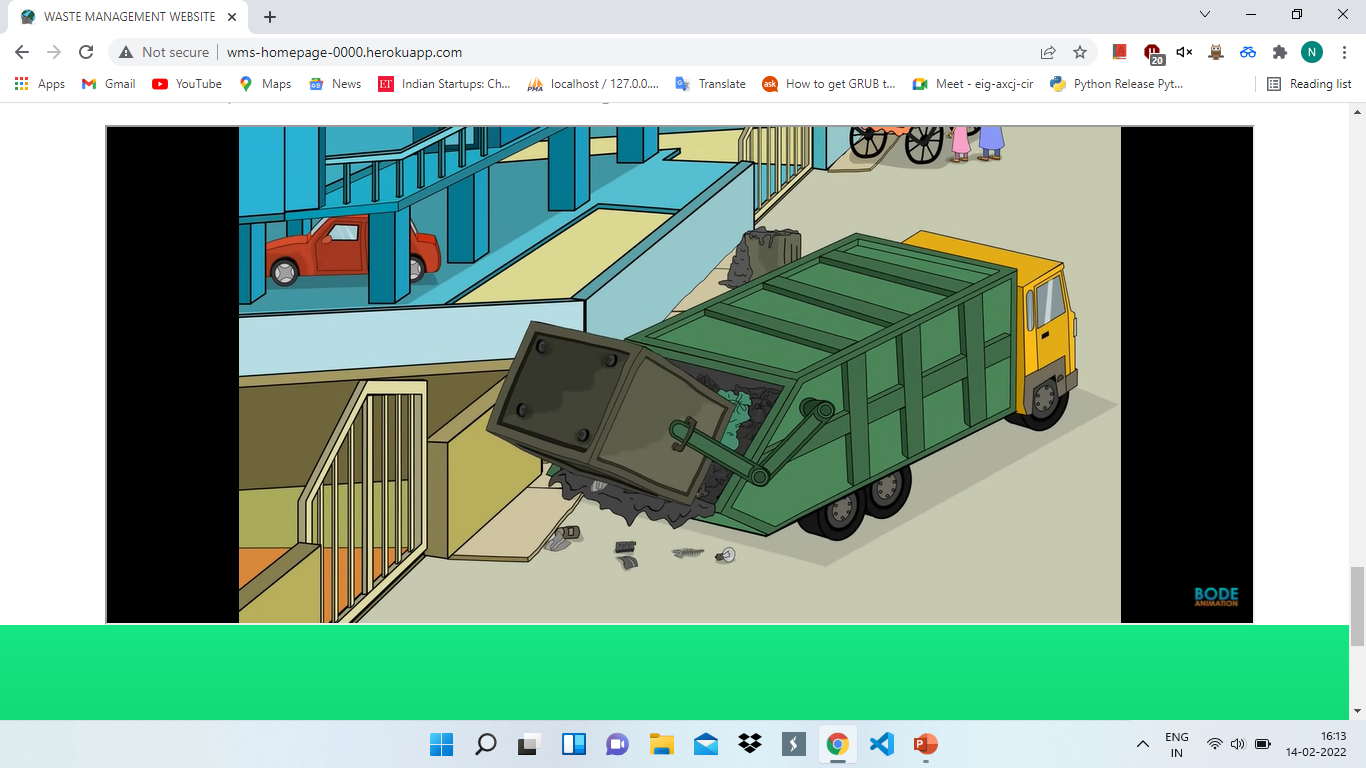
Task: Open Dropbox from the taskbar
Action: click(x=749, y=744)
